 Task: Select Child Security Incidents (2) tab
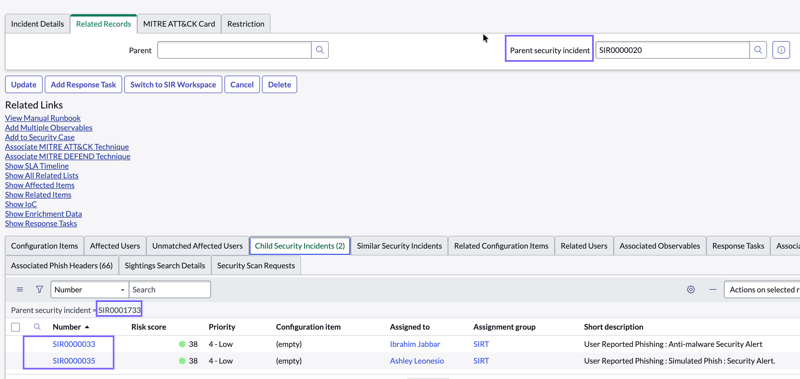[300, 246]
